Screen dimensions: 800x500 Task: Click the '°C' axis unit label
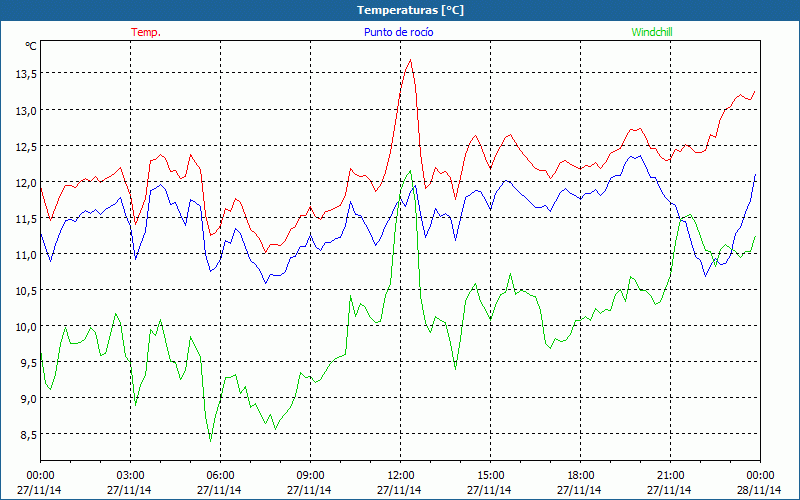pos(31,46)
